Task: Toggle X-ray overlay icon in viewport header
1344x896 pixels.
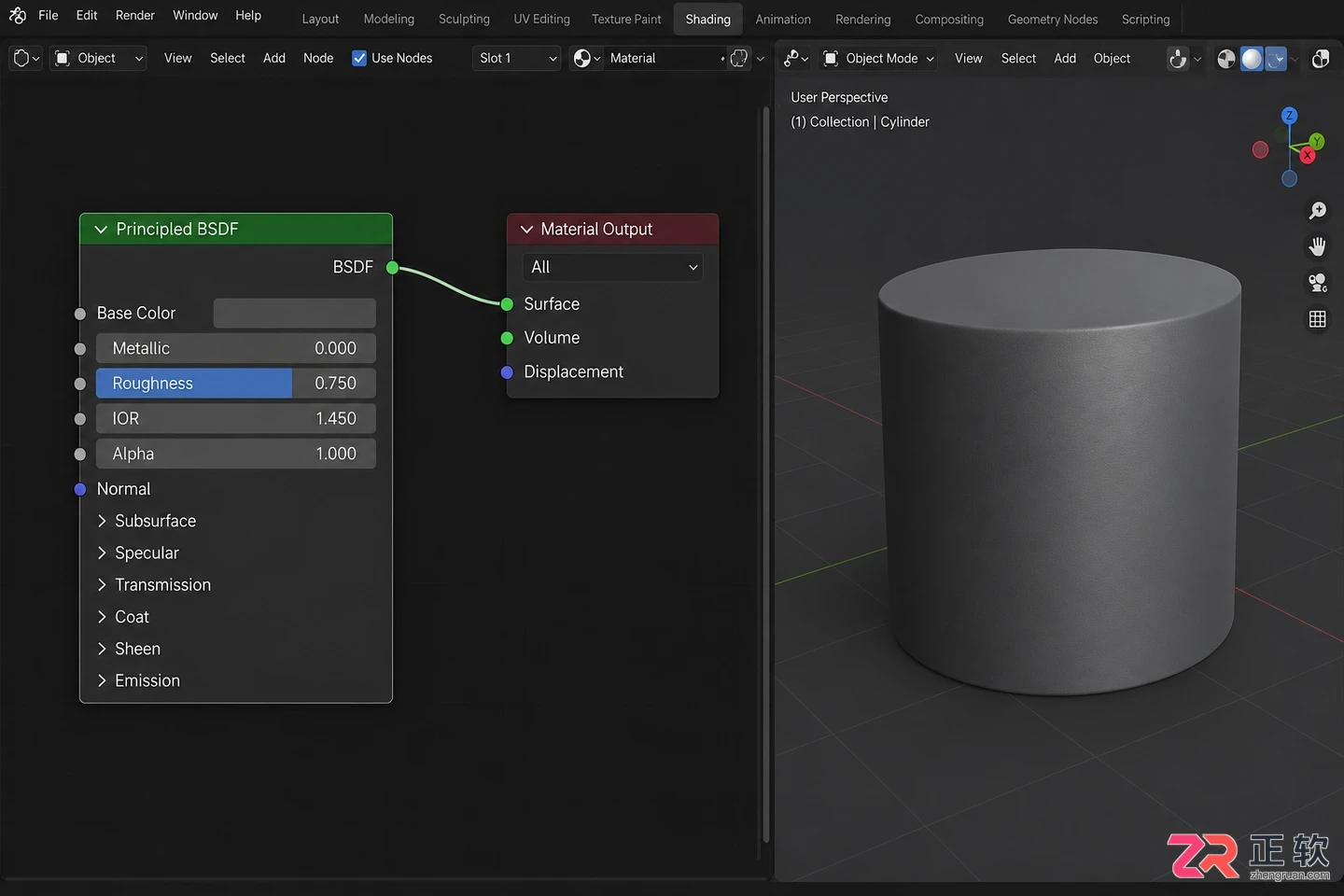Action: coord(1321,59)
